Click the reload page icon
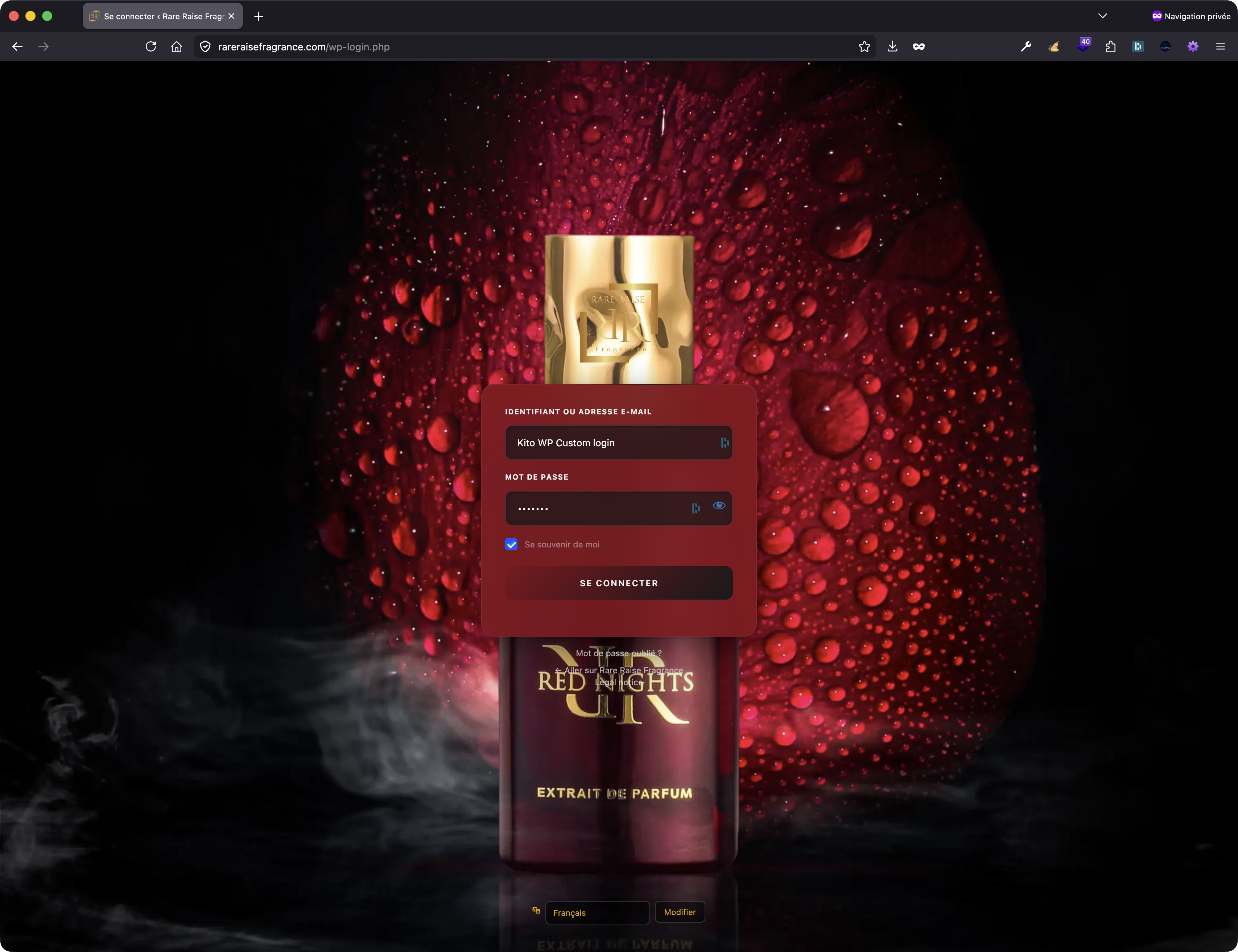The image size is (1238, 952). pyautogui.click(x=151, y=47)
